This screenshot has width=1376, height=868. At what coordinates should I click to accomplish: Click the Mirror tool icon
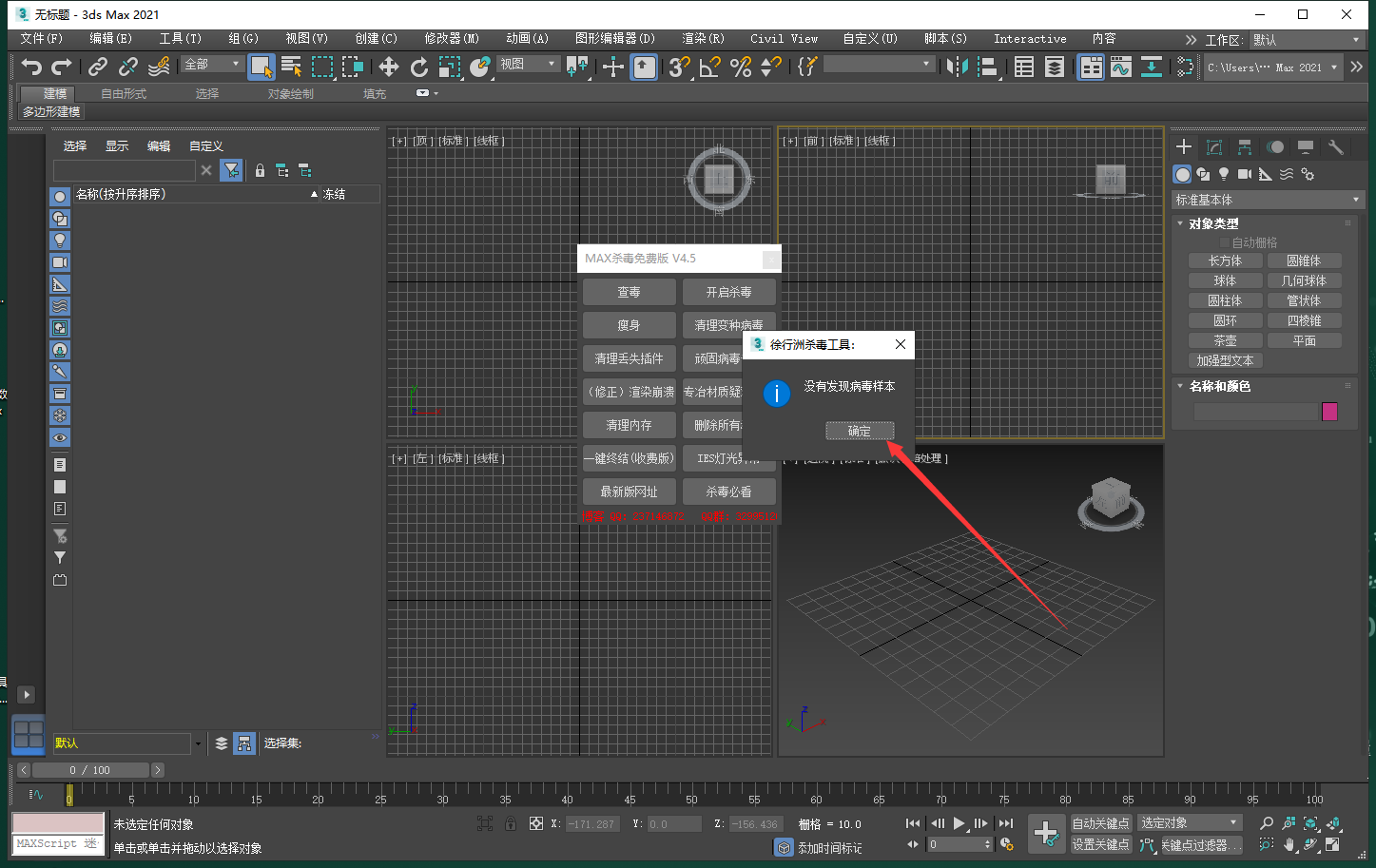click(x=958, y=67)
